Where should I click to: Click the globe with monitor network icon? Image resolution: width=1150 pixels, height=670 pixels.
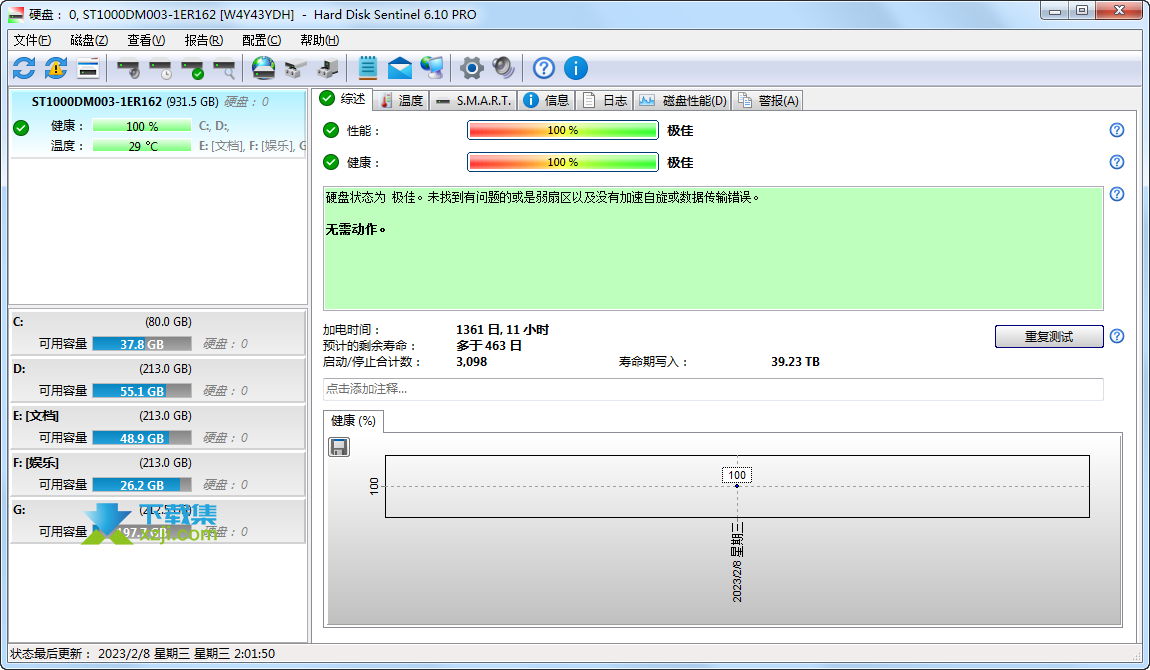click(432, 68)
